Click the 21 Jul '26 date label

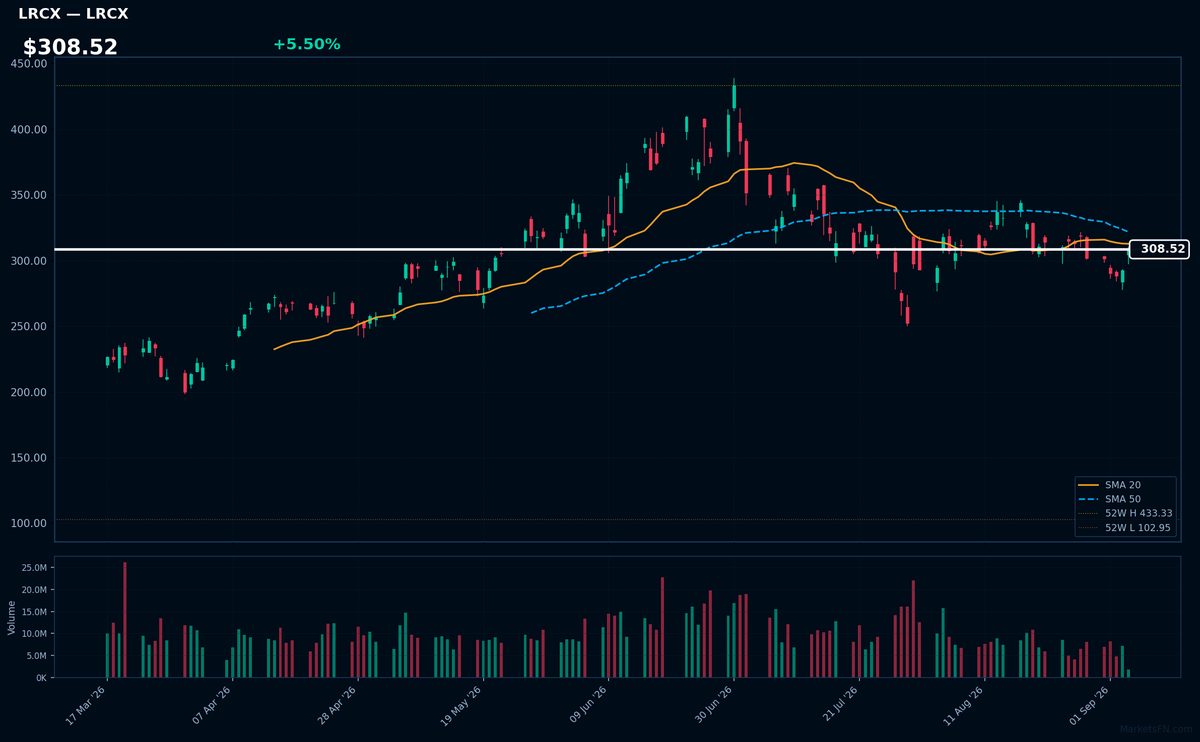[x=839, y=706]
